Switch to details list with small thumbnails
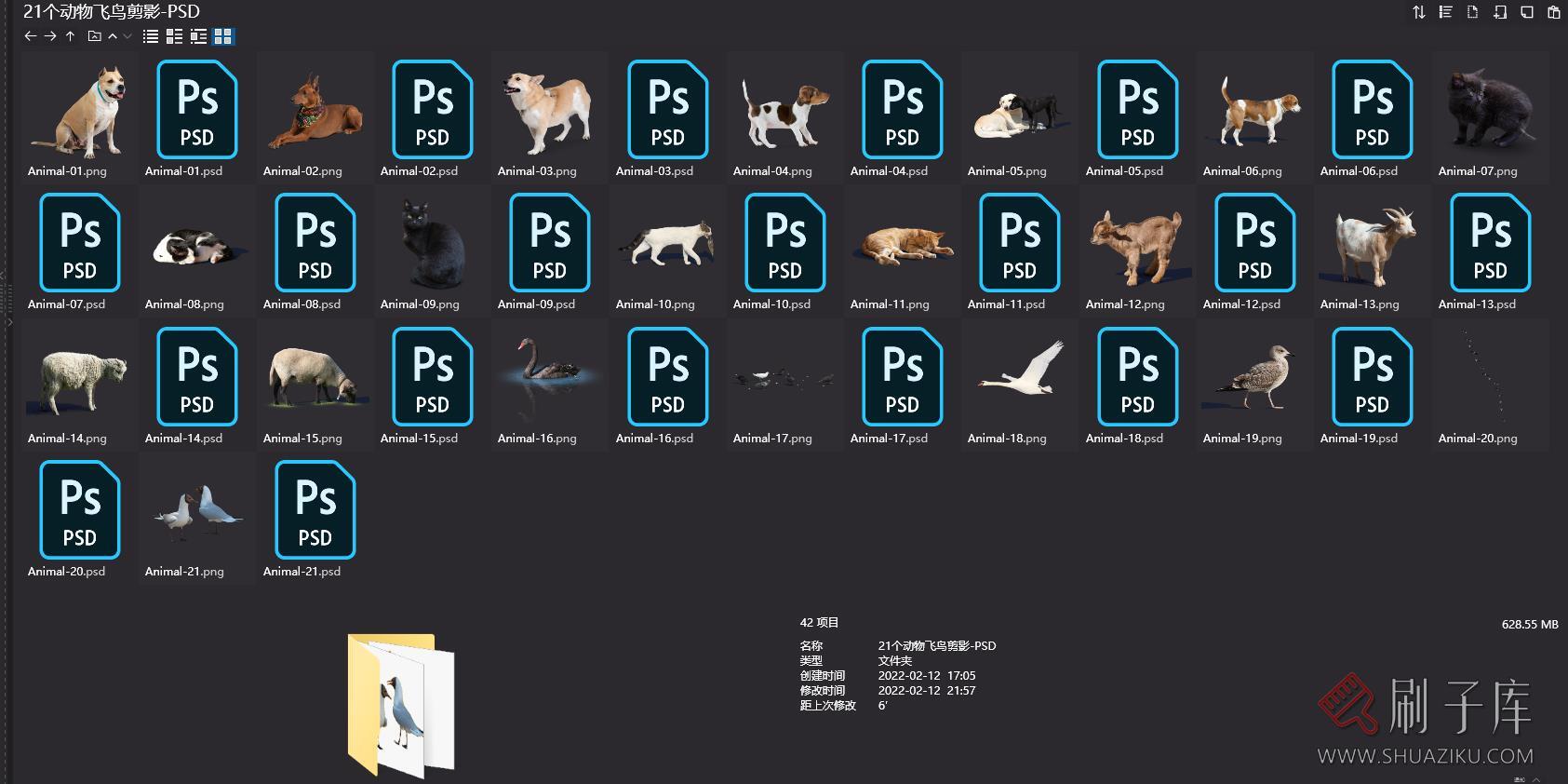The height and width of the screenshot is (784, 1568). point(174,36)
